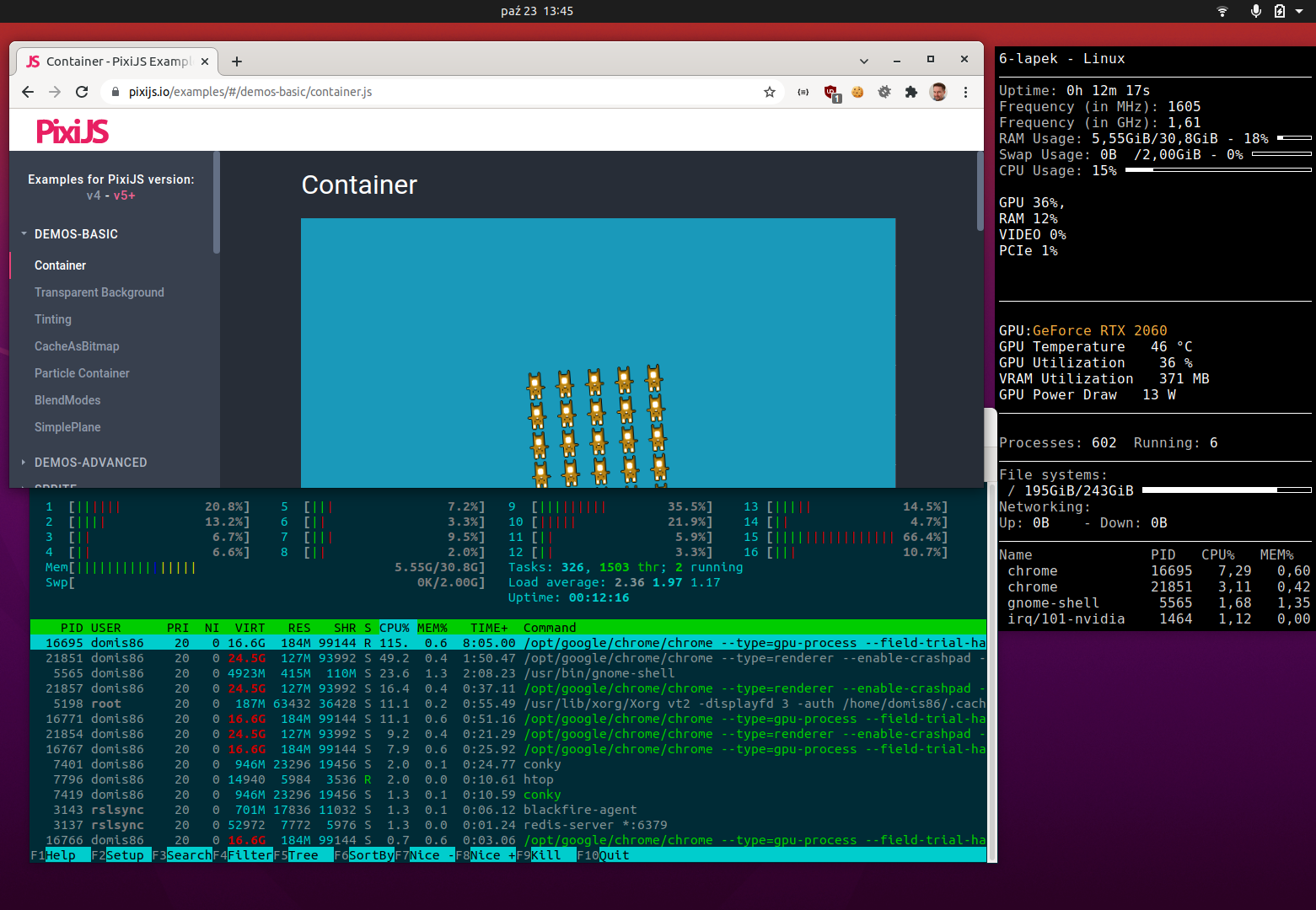1316x910 pixels.
Task: Open the Chrome profile avatar
Action: [937, 92]
